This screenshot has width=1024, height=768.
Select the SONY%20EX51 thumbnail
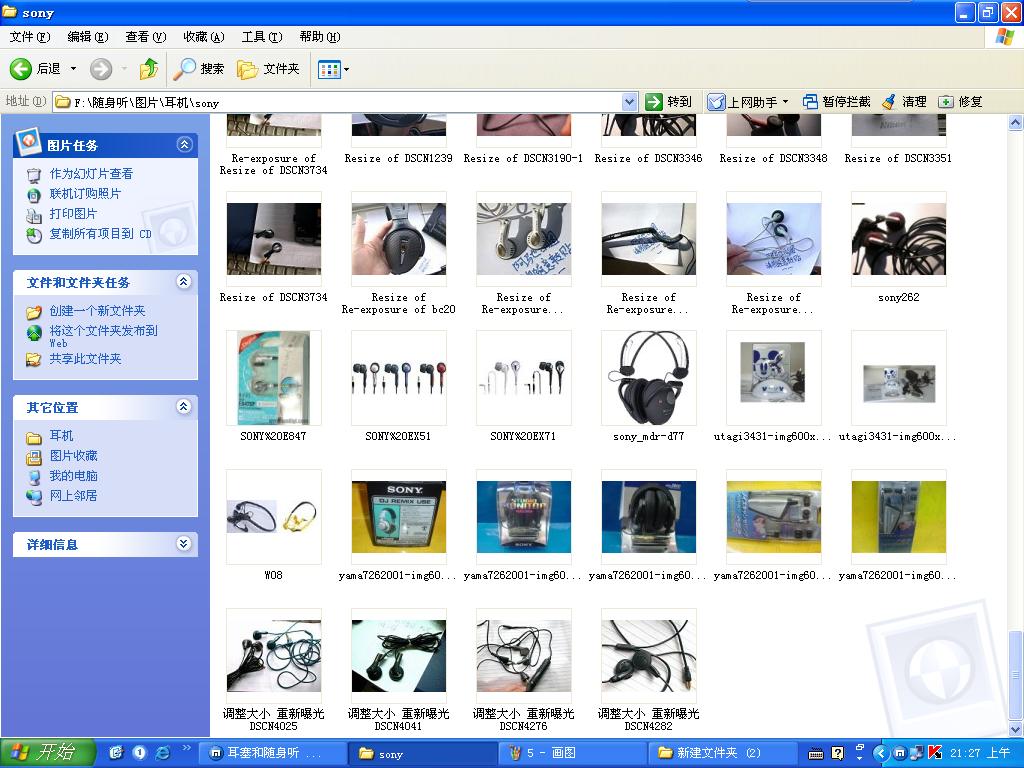coord(398,378)
